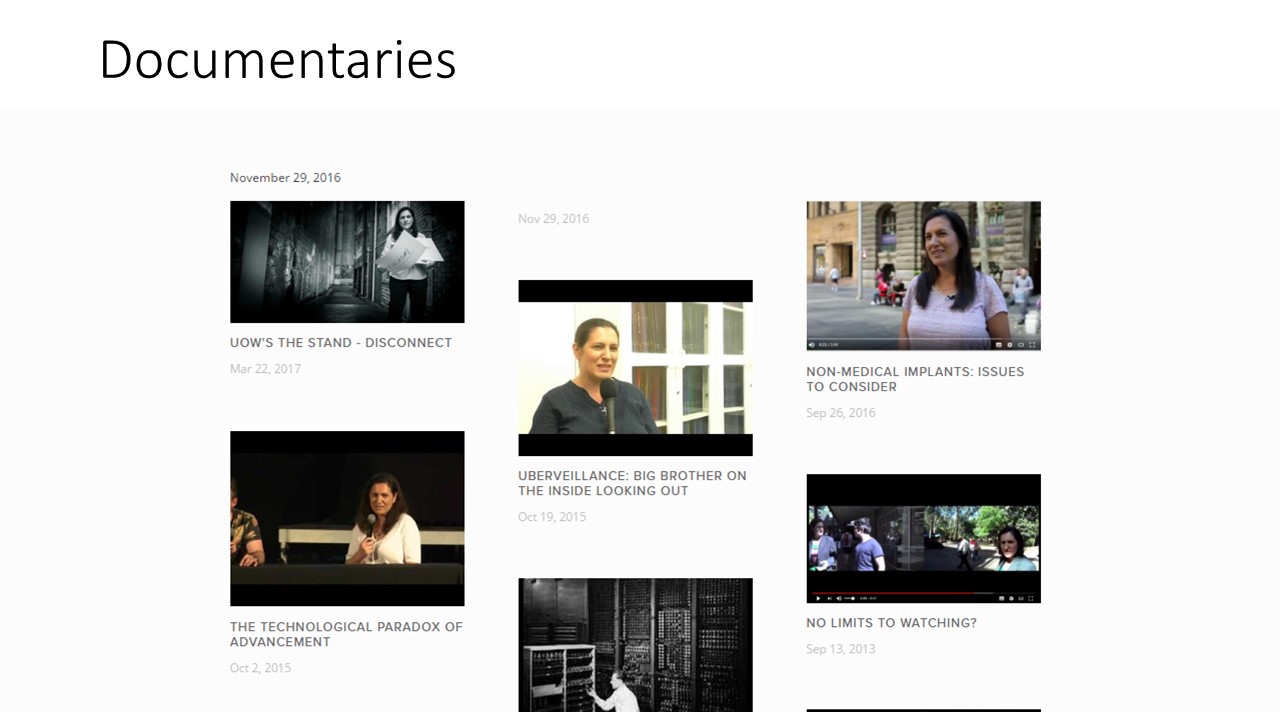
Task: Click UBERVEILLANCE: BIG BROTHER ON THE INSIDE title
Action: coord(632,483)
